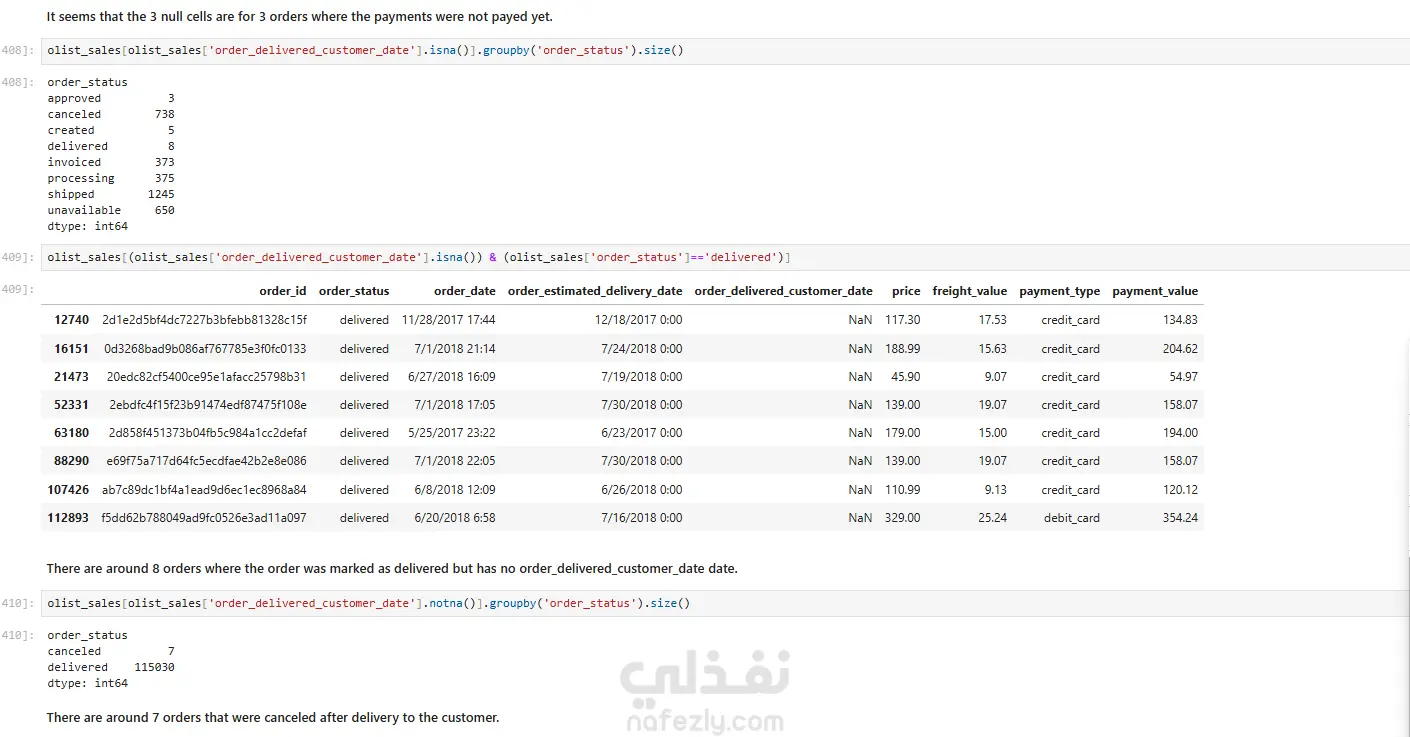Click the payment_type column header
Image resolution: width=1410 pixels, height=737 pixels.
click(1060, 291)
